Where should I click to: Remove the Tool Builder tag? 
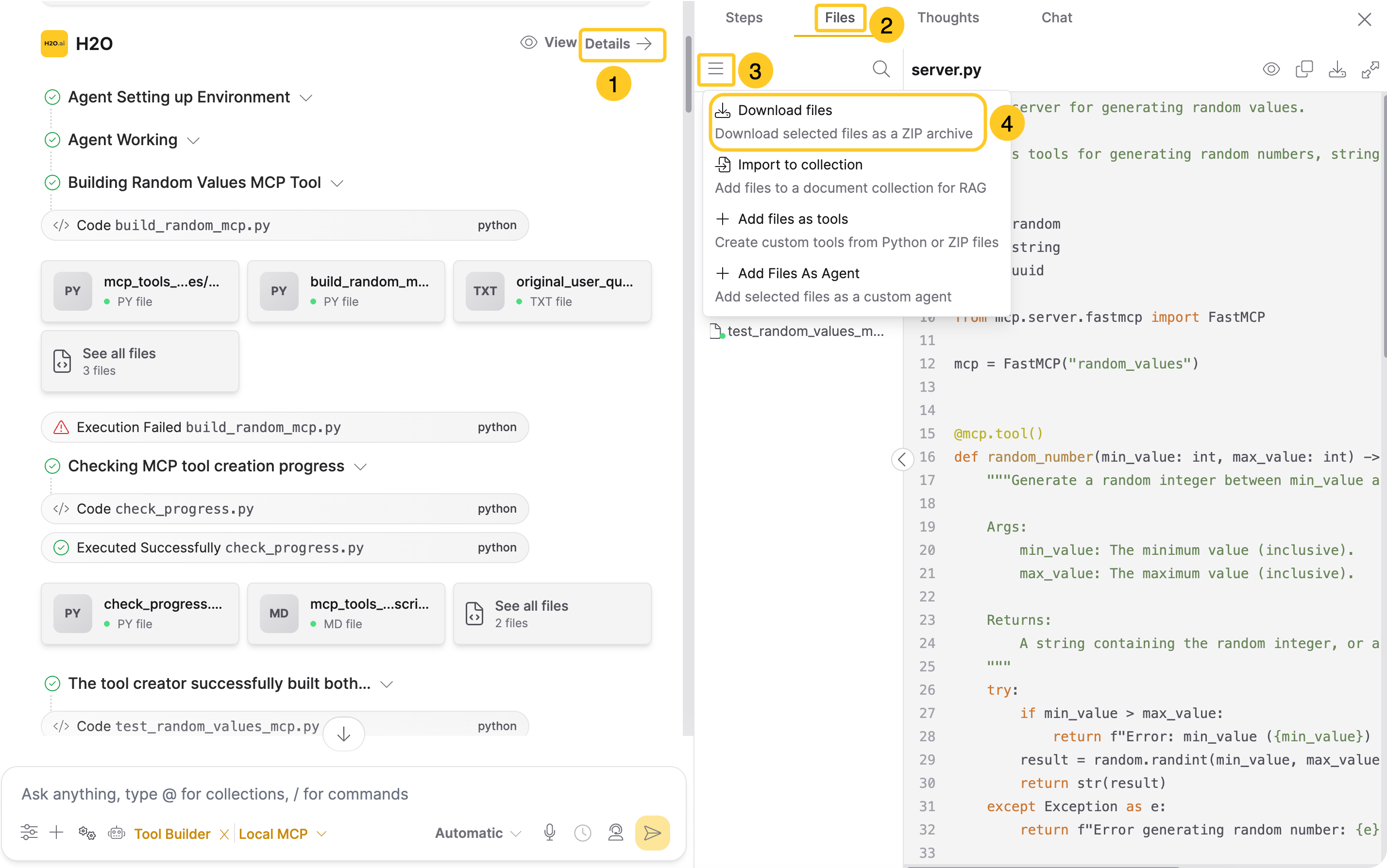coord(224,834)
